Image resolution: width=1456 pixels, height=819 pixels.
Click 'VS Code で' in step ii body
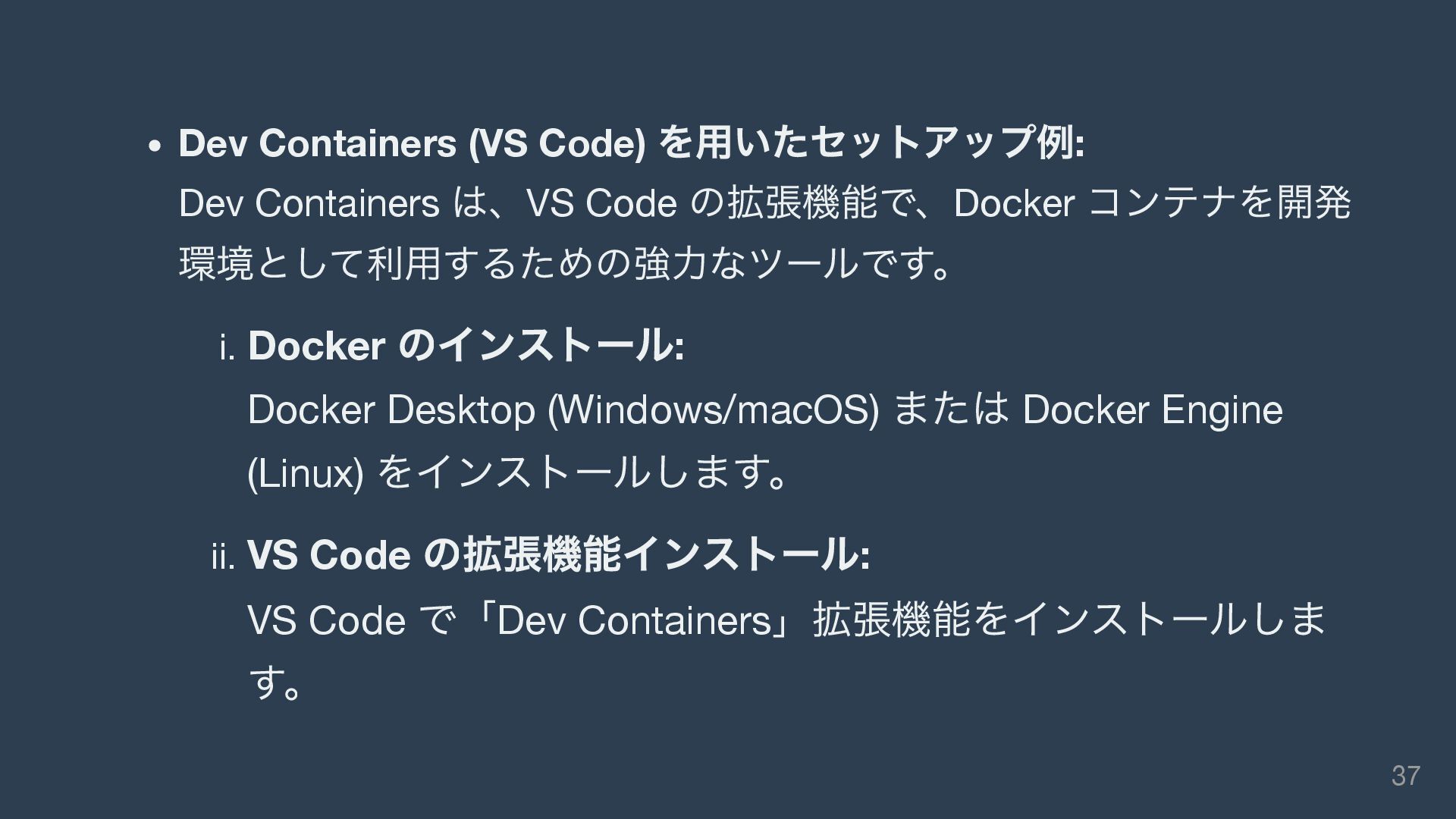[351, 620]
